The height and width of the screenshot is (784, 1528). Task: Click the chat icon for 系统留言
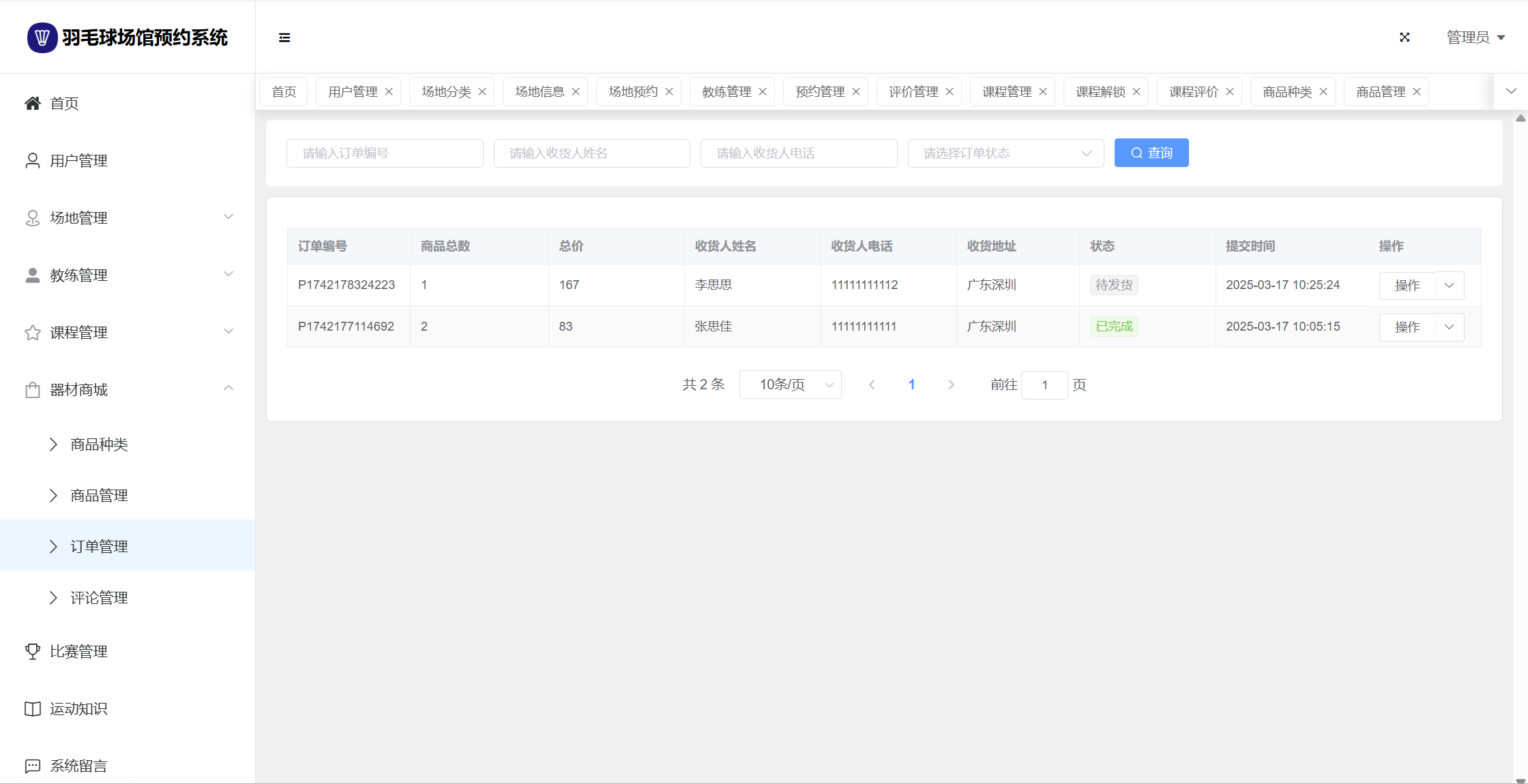[x=32, y=766]
